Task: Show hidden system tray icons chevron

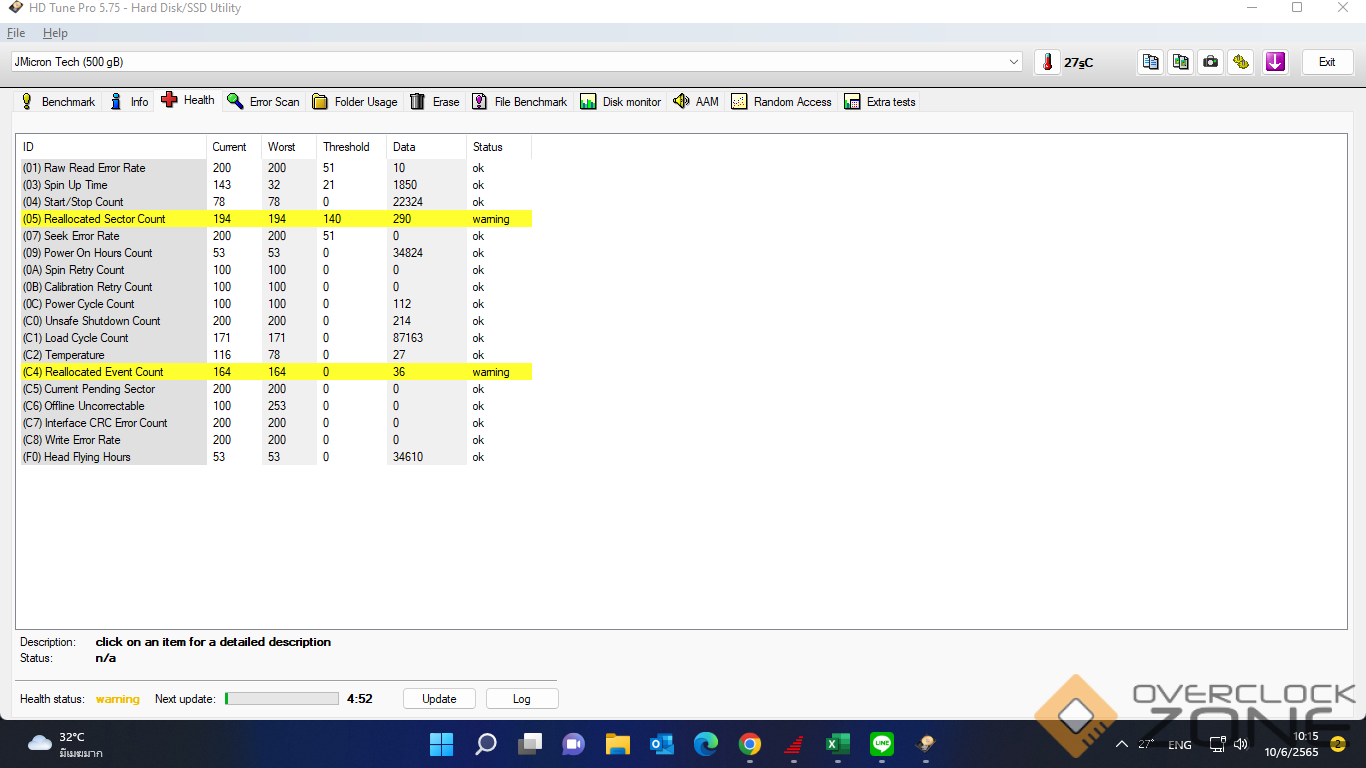Action: coord(1121,744)
